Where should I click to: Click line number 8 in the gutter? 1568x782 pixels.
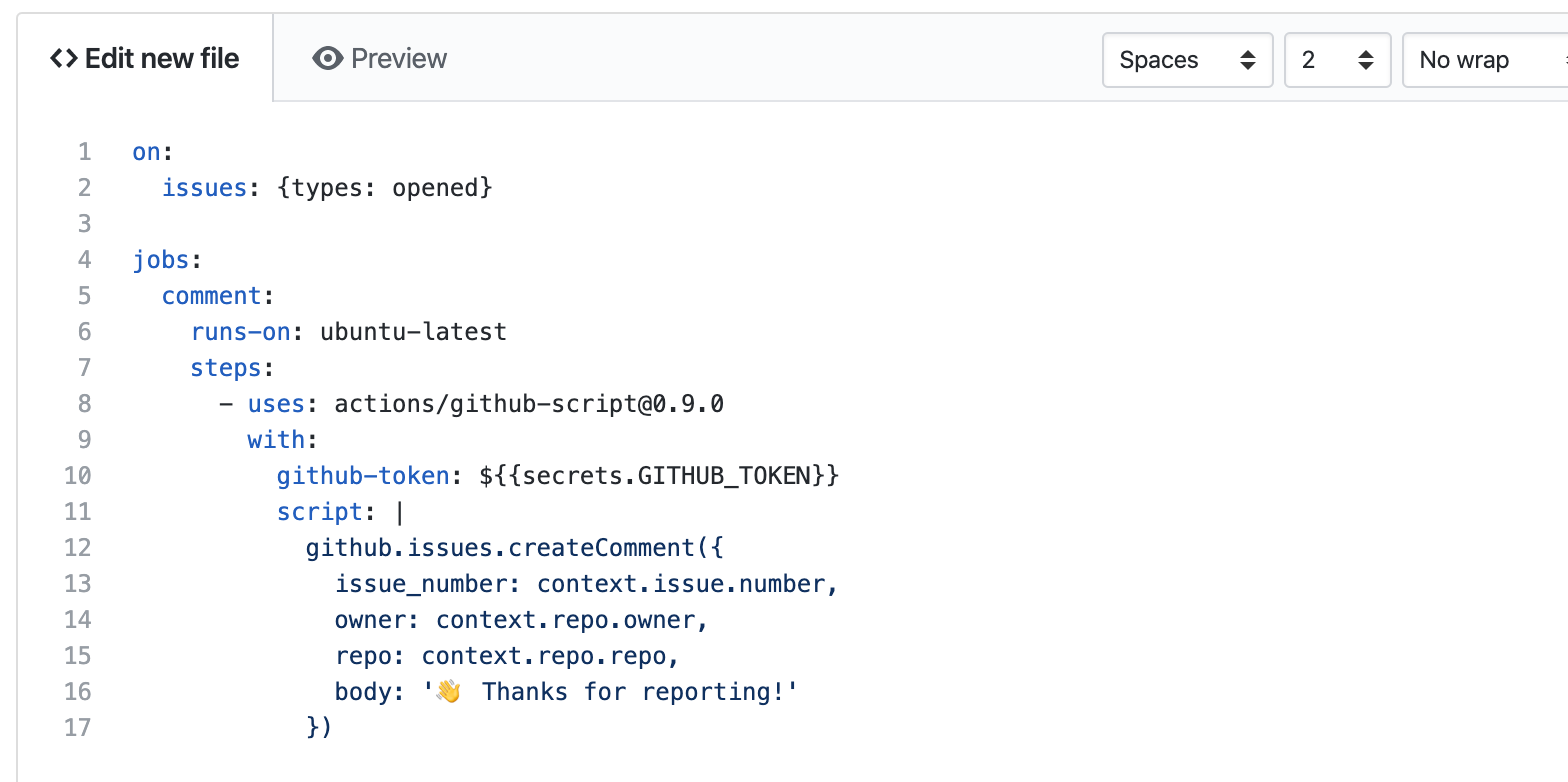tap(84, 404)
